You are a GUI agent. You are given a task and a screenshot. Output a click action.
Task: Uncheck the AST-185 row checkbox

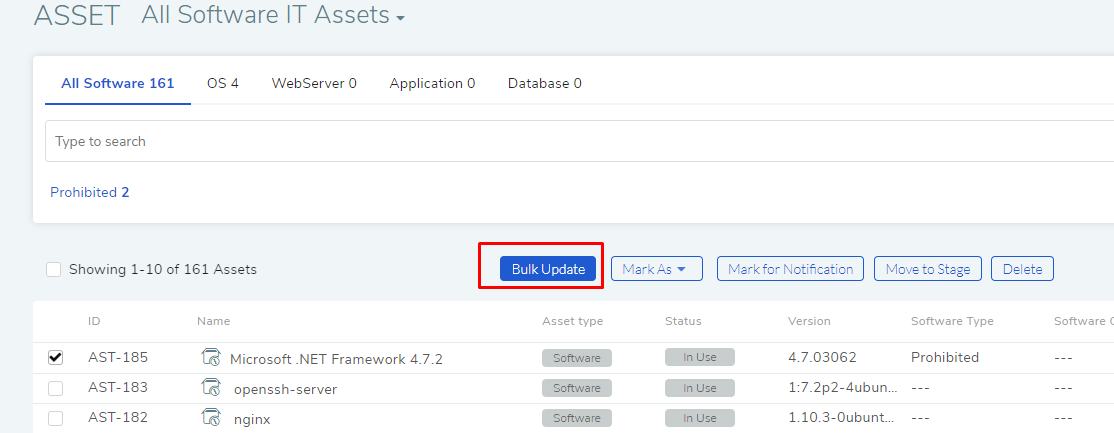tap(55, 358)
